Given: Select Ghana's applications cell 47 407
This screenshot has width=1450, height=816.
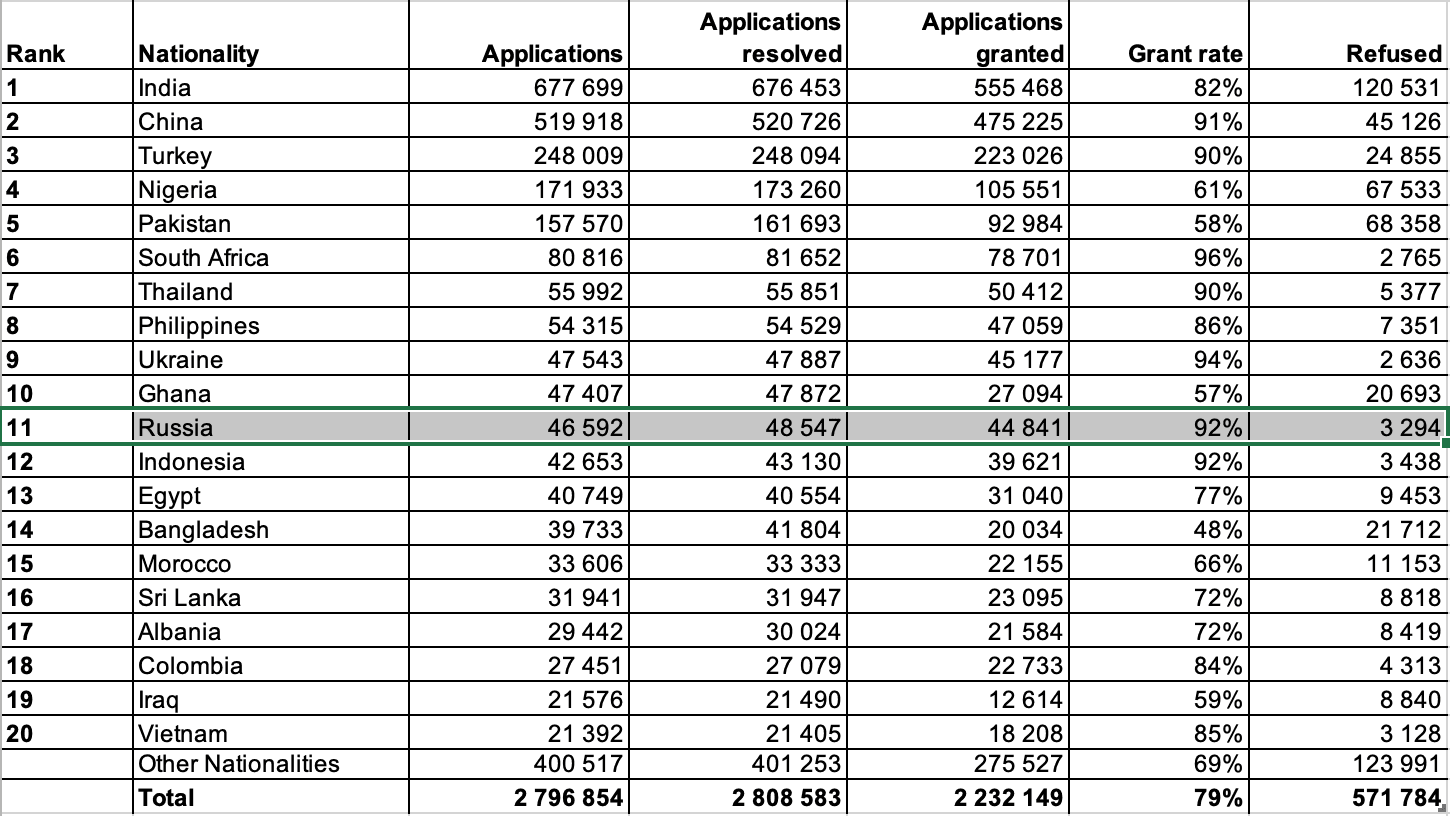Looking at the screenshot, I should click(x=518, y=394).
